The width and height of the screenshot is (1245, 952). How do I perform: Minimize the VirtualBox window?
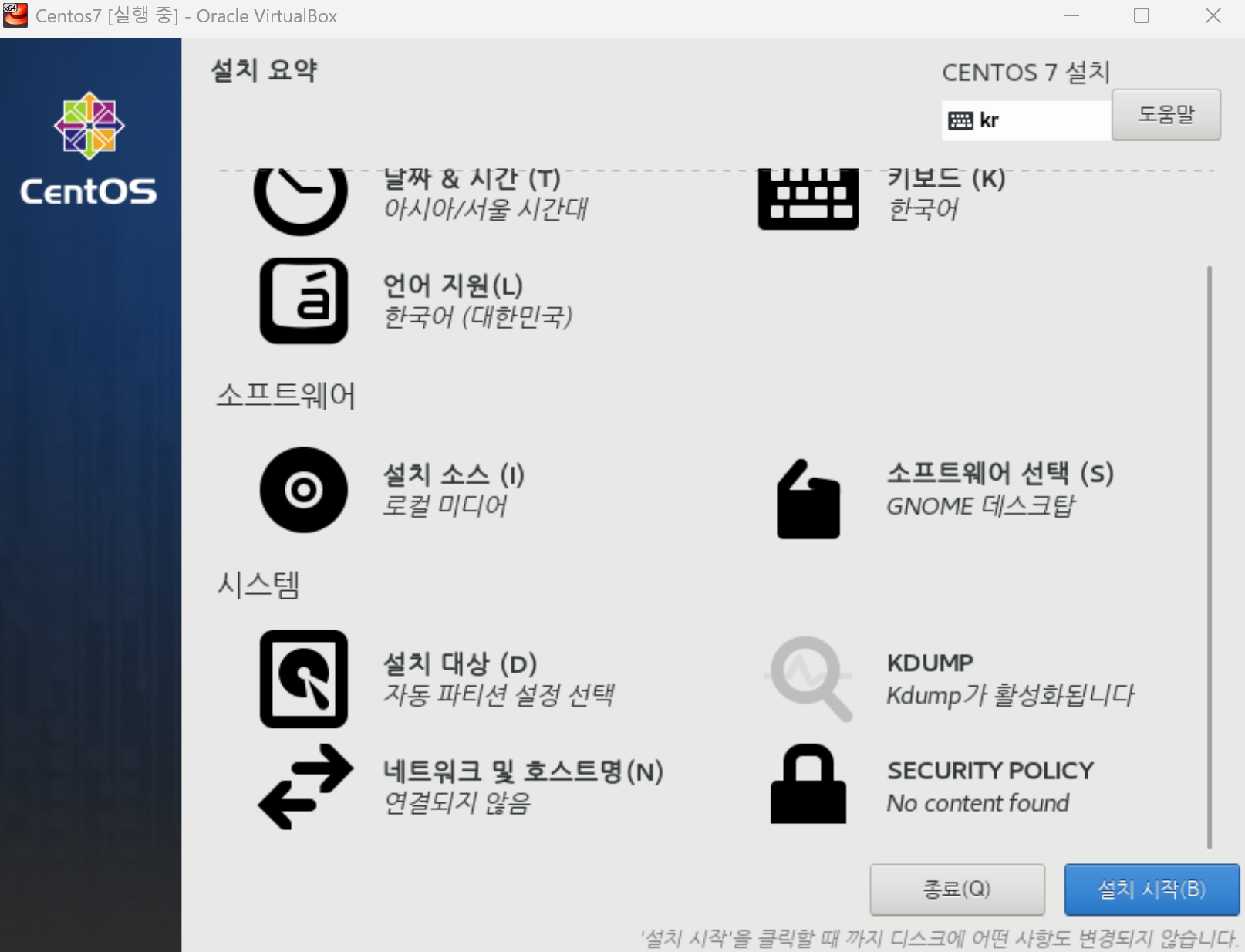coord(1071,15)
